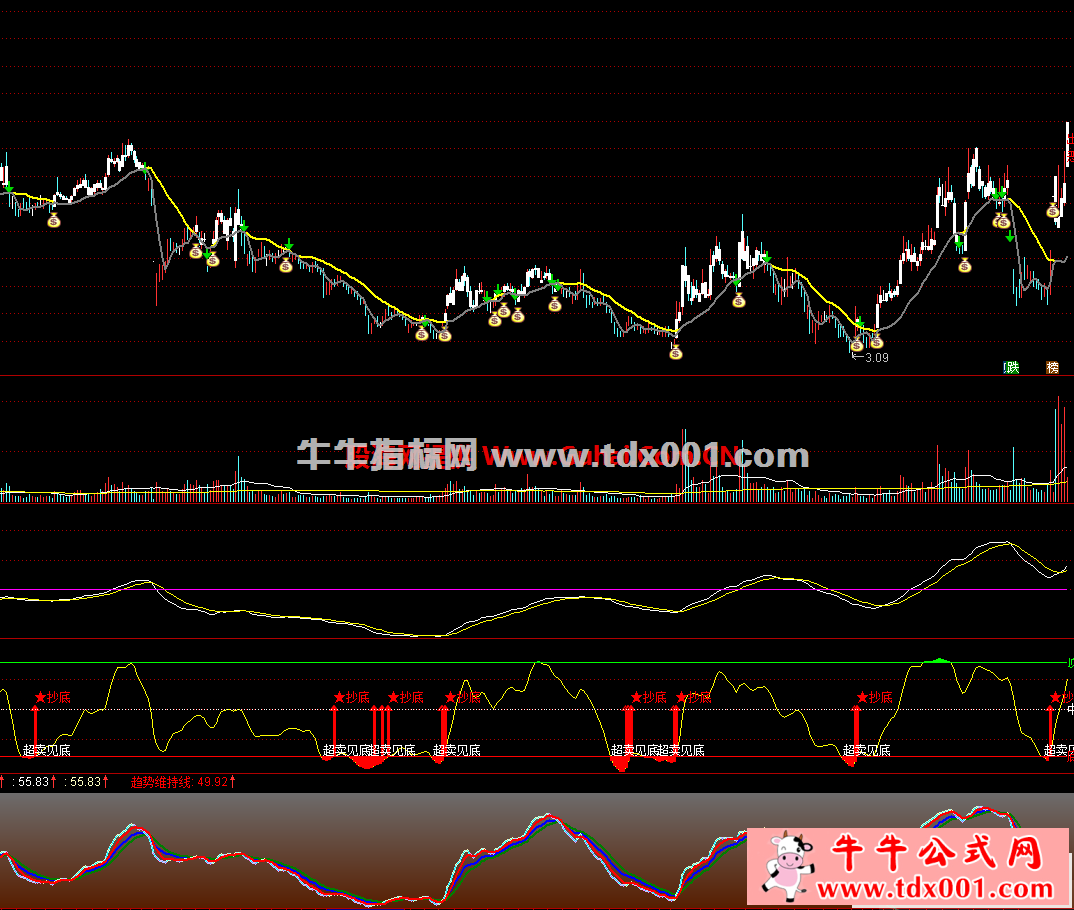Image resolution: width=1074 pixels, height=910 pixels.
Task: Click the leftmost 超卖见底 label
Action: (x=47, y=750)
